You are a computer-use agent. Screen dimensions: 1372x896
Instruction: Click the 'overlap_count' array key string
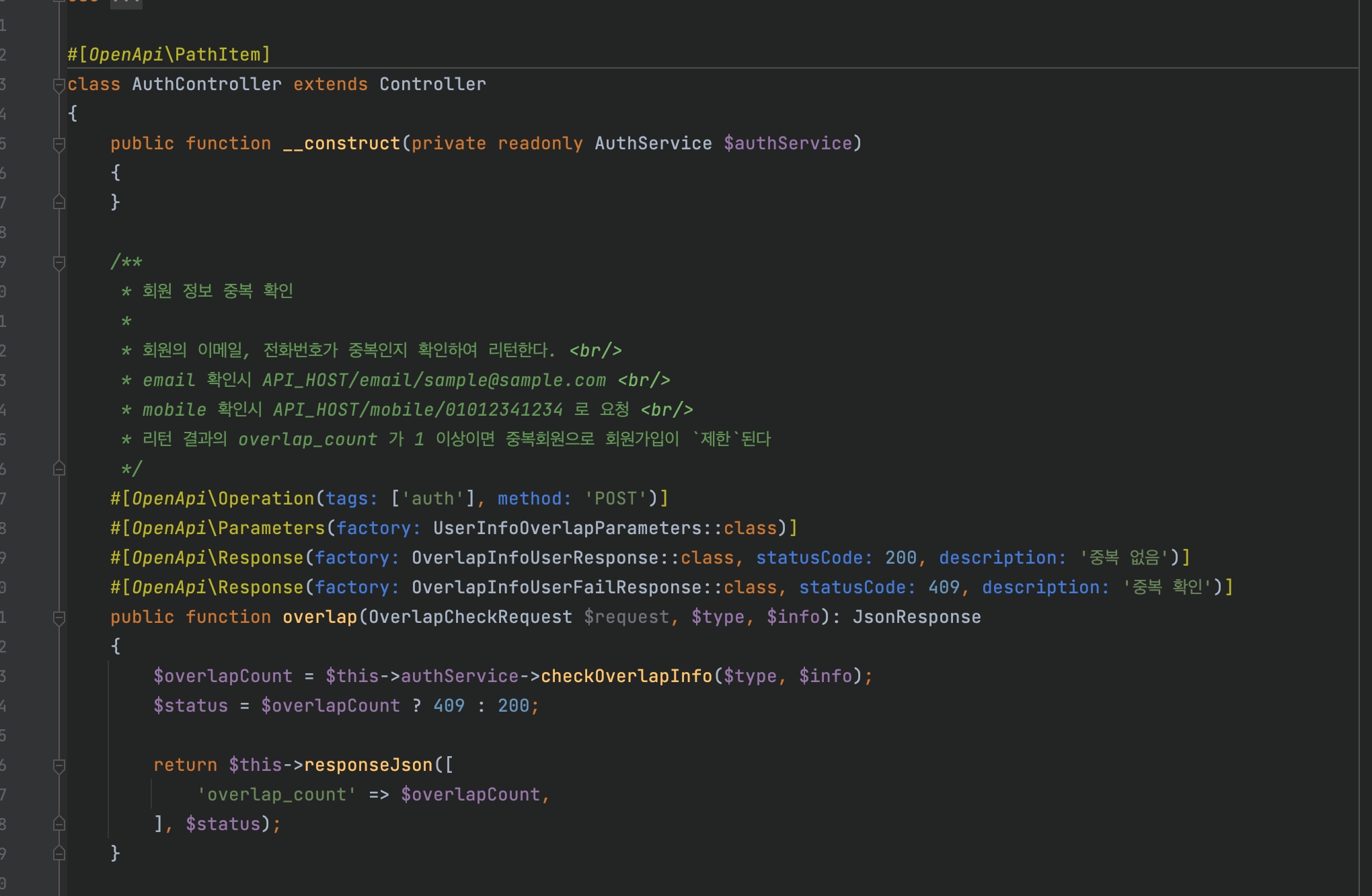[276, 794]
